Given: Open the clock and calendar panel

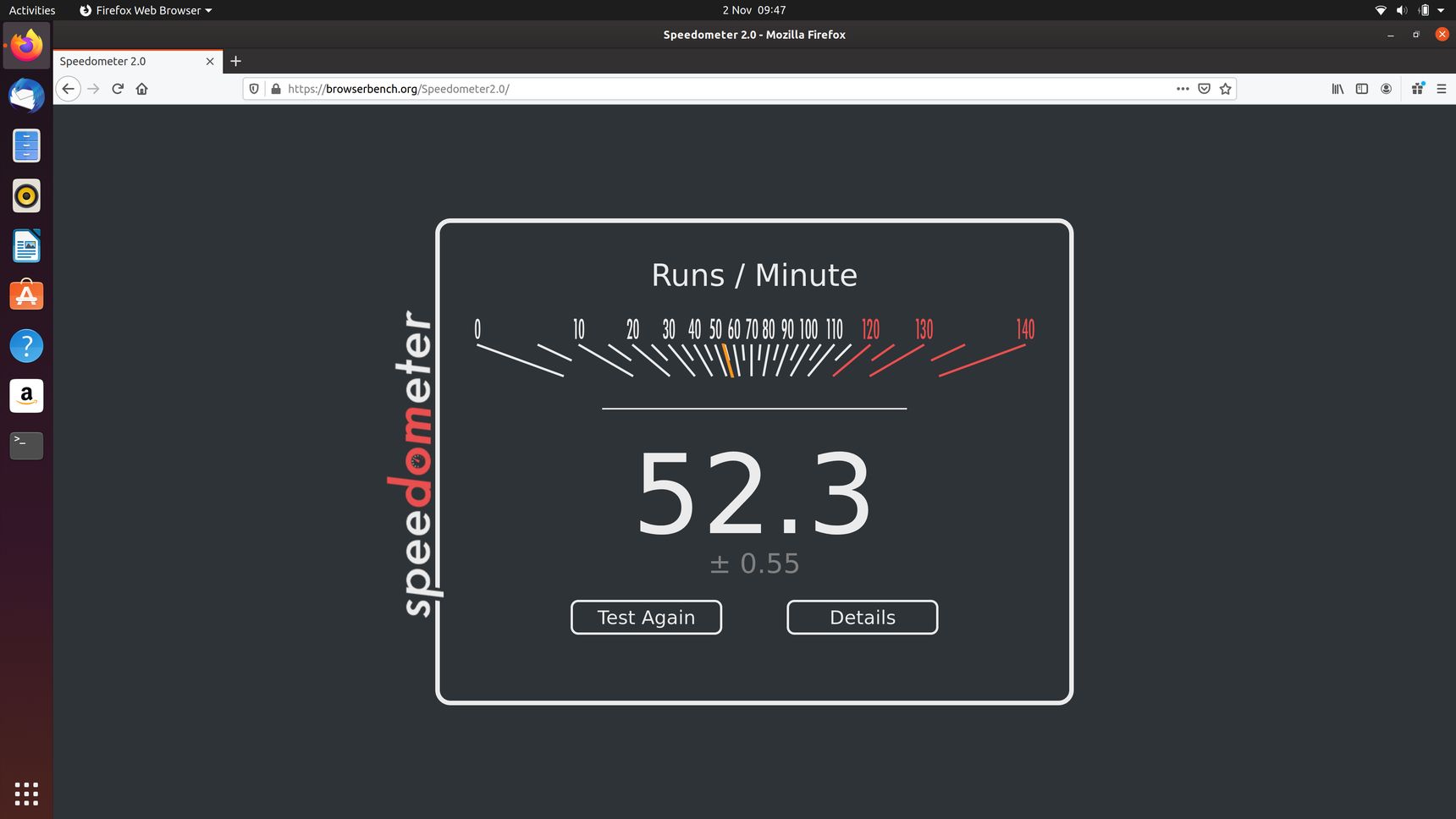Looking at the screenshot, I should pyautogui.click(x=753, y=10).
